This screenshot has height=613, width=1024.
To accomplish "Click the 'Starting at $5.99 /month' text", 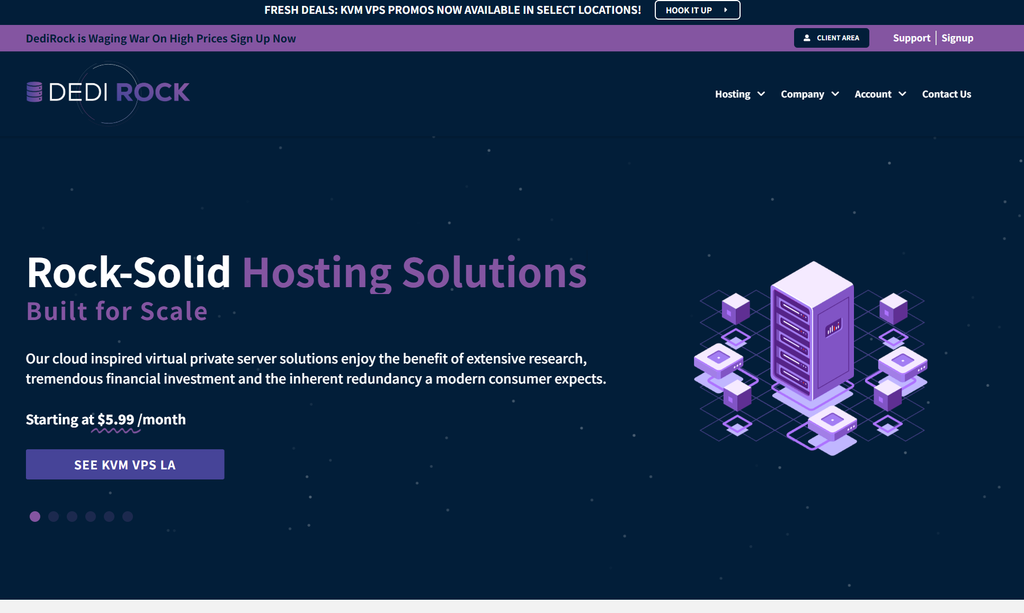I will point(106,420).
